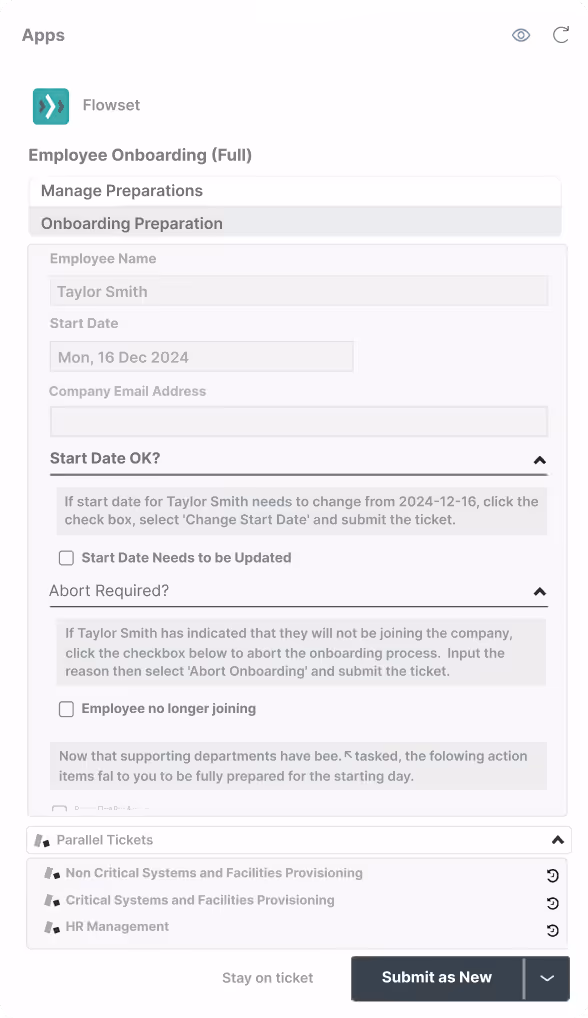Enable the Employee no longer joining checkbox
The height and width of the screenshot is (1018, 588).
(66, 709)
